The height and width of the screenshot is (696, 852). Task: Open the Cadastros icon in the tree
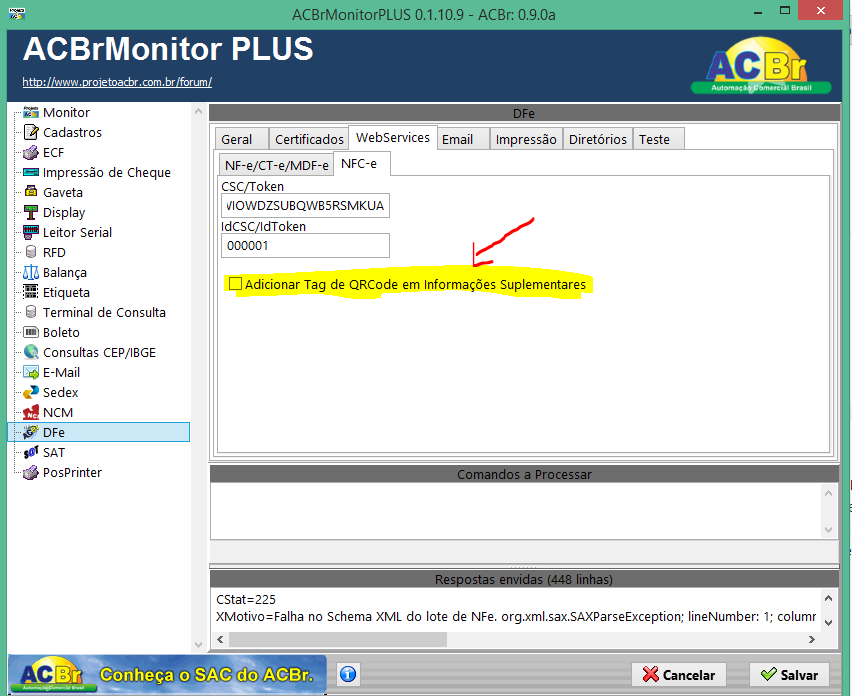pyautogui.click(x=31, y=132)
